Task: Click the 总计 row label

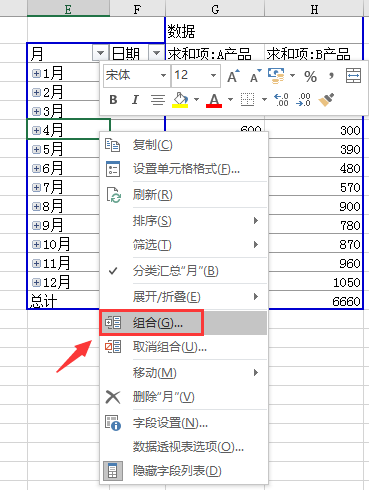Action: click(x=44, y=301)
